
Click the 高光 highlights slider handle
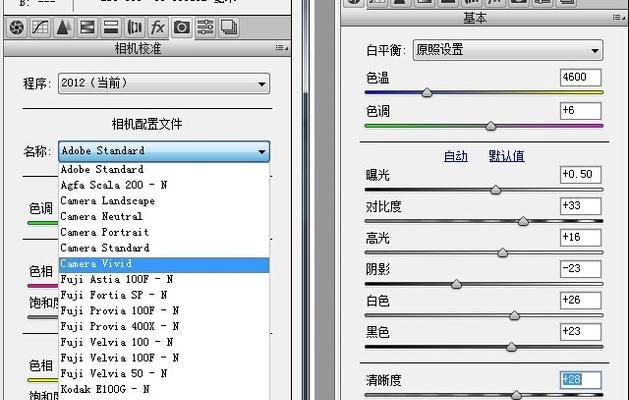click(x=503, y=253)
